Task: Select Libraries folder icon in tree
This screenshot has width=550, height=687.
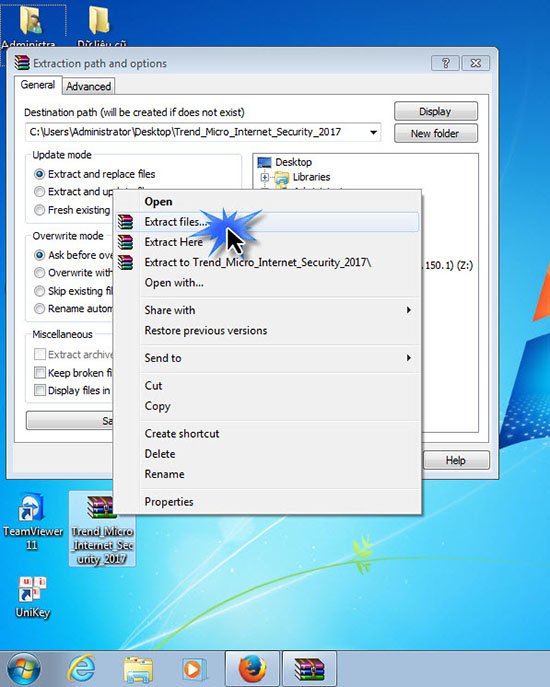Action: pos(282,177)
